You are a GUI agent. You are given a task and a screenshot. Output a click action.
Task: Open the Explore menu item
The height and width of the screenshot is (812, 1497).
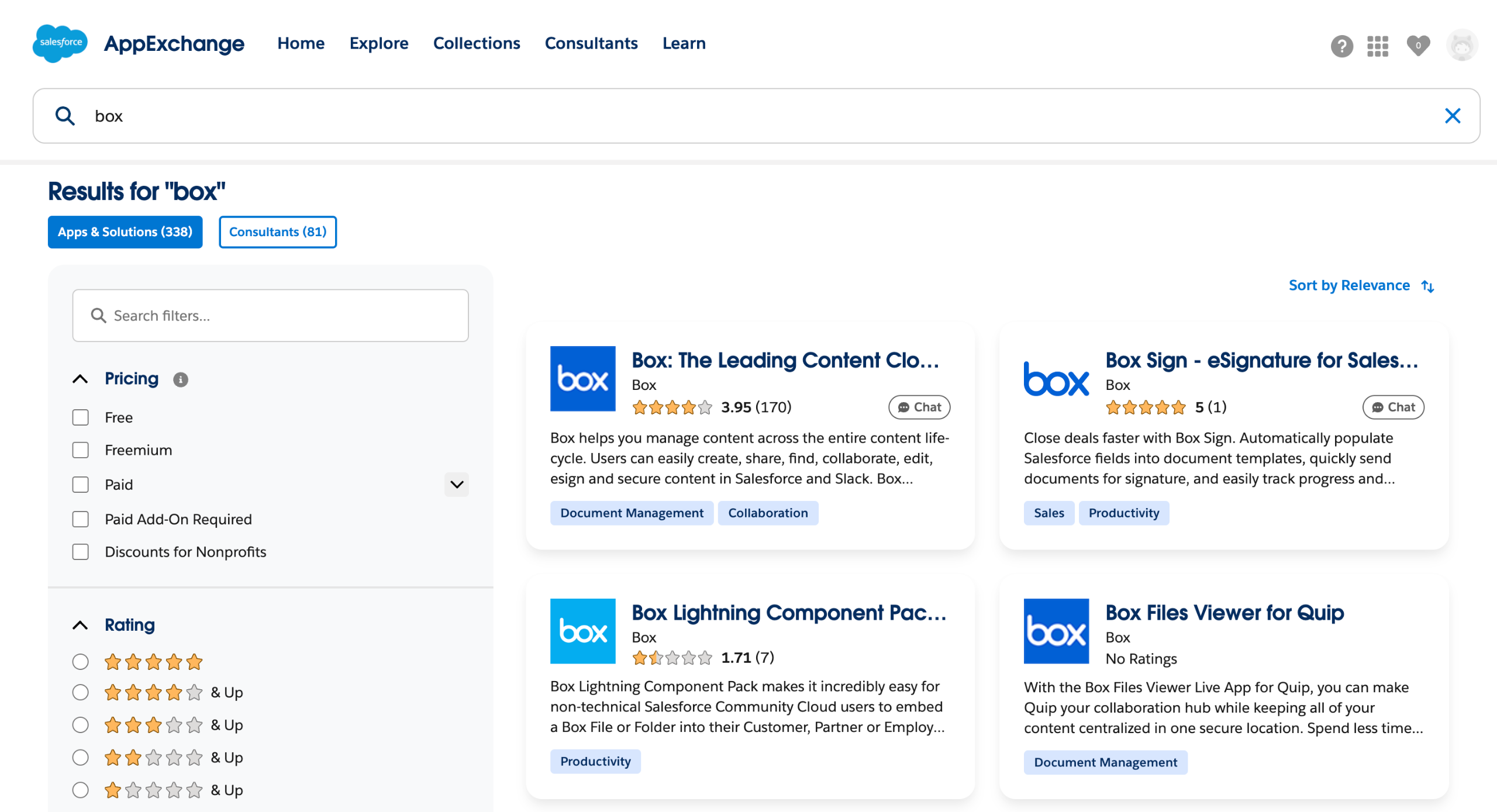(x=379, y=43)
